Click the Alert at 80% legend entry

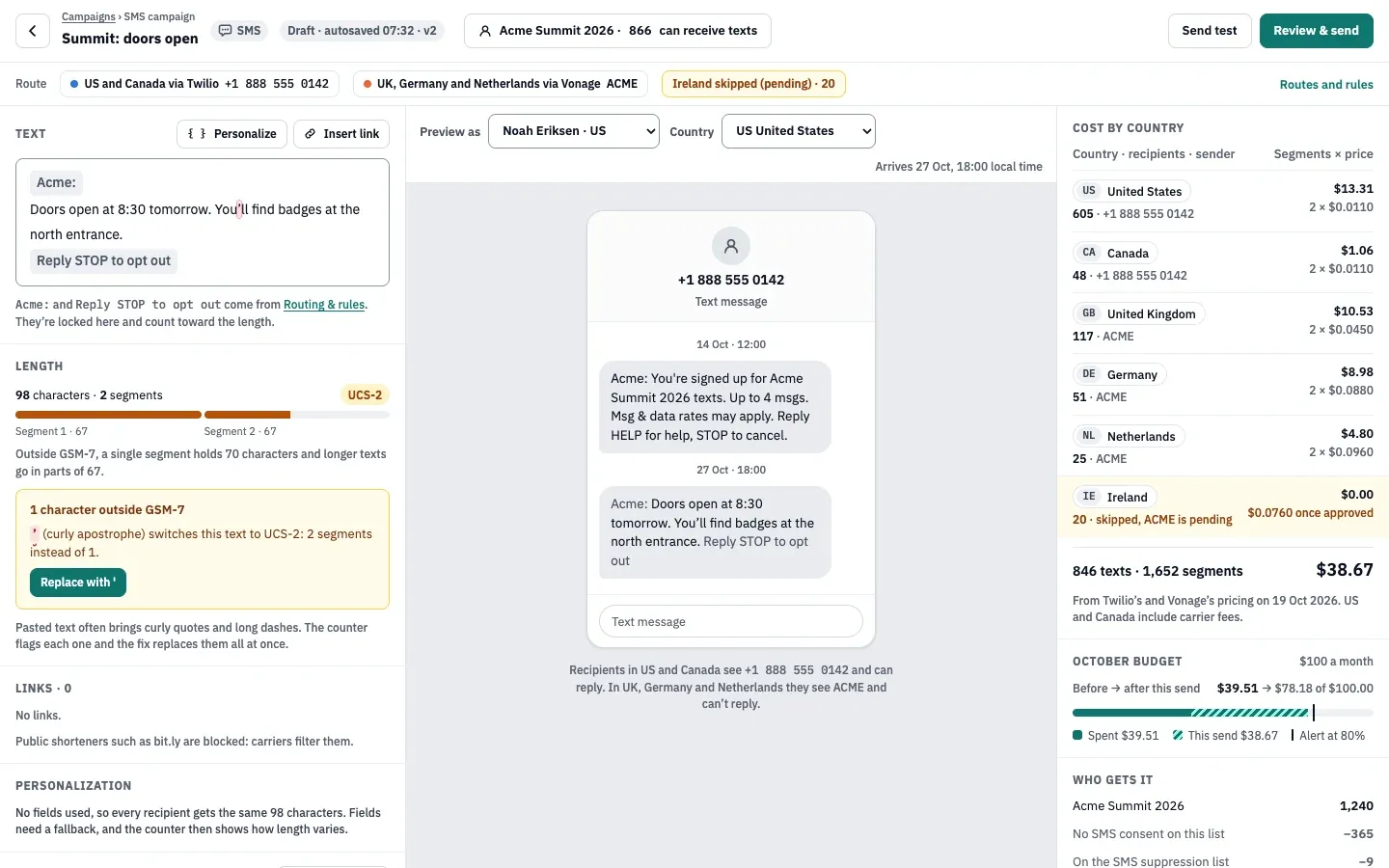(x=1328, y=736)
